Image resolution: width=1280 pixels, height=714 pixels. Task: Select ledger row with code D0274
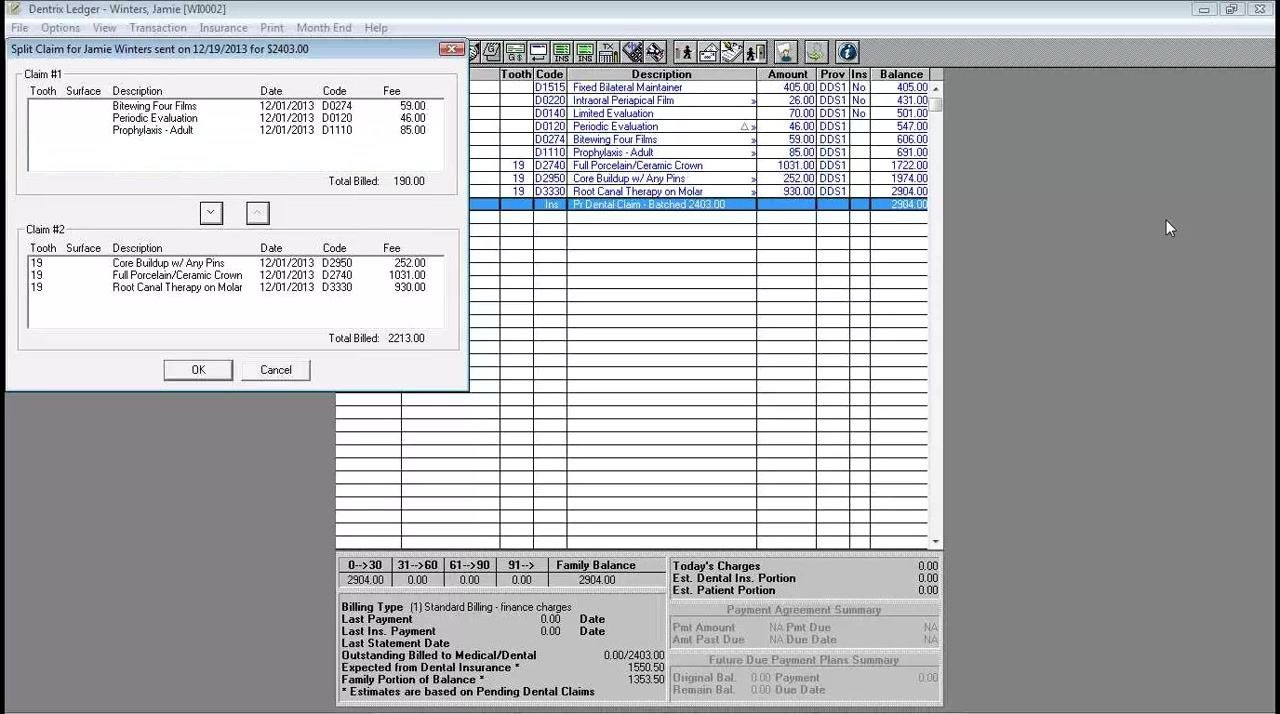click(x=698, y=140)
